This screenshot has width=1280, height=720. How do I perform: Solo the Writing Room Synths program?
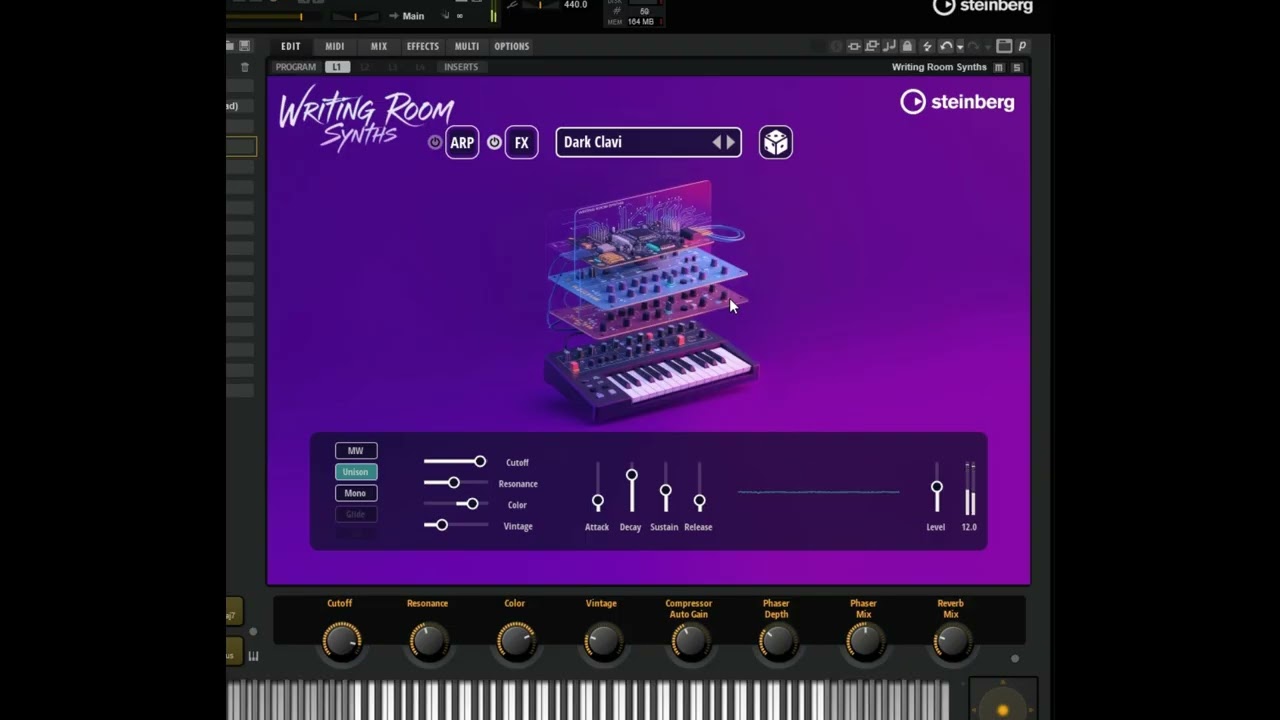[1017, 67]
